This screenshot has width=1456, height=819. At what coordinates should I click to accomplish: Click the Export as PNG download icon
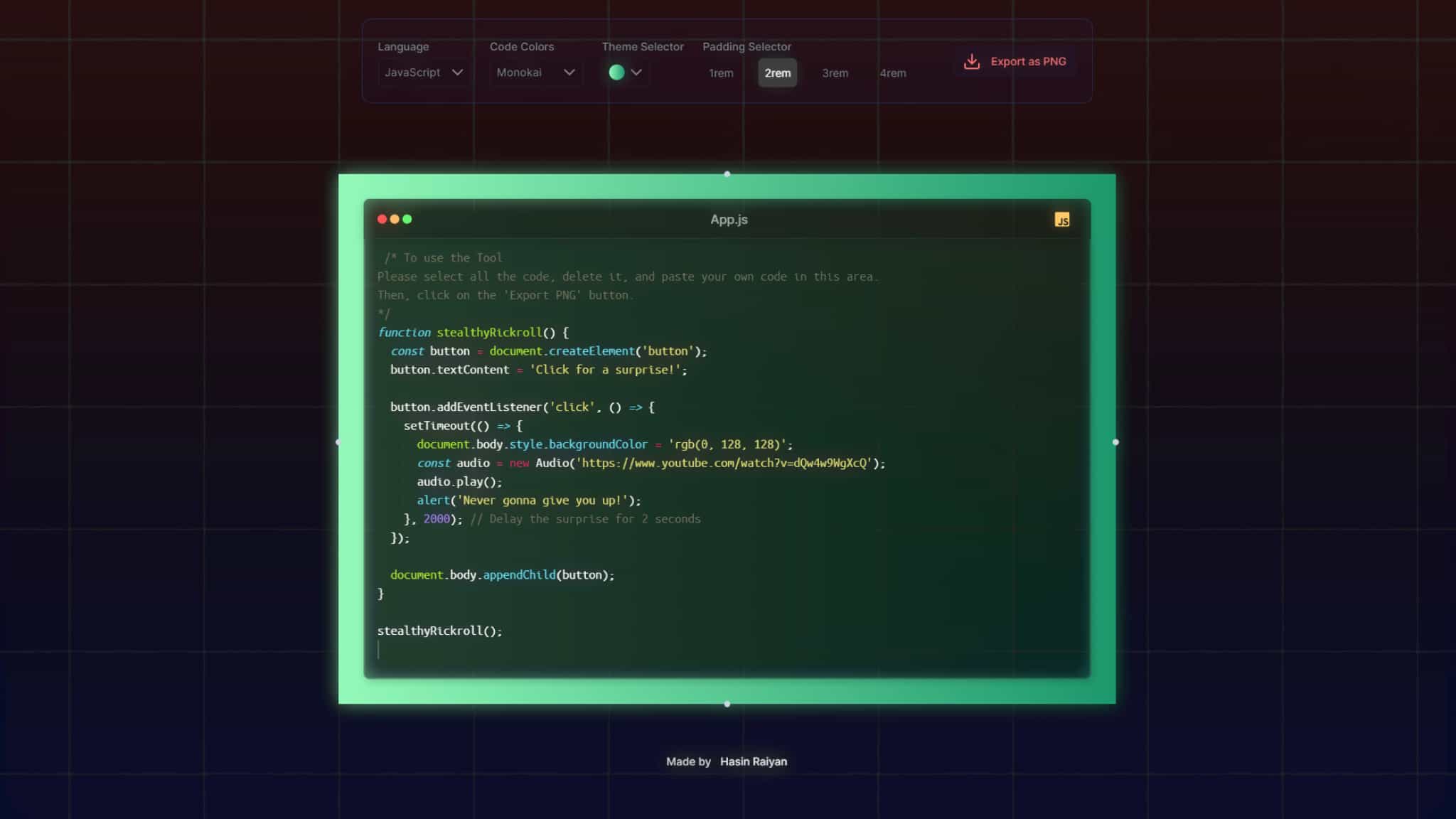971,62
